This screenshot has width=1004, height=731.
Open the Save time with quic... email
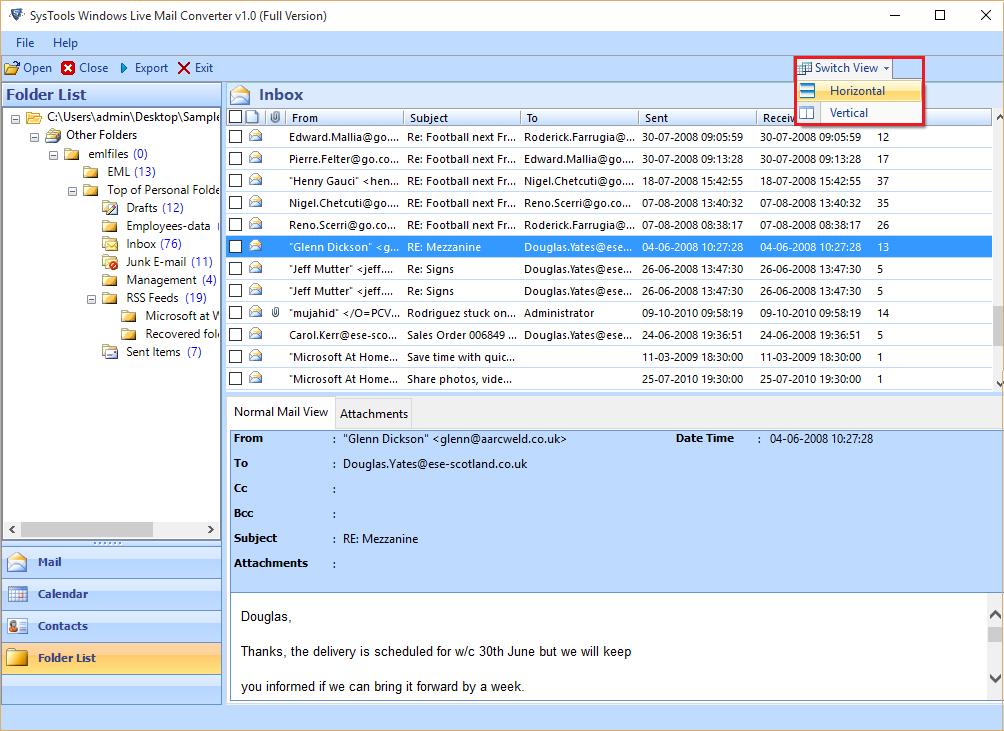point(608,357)
